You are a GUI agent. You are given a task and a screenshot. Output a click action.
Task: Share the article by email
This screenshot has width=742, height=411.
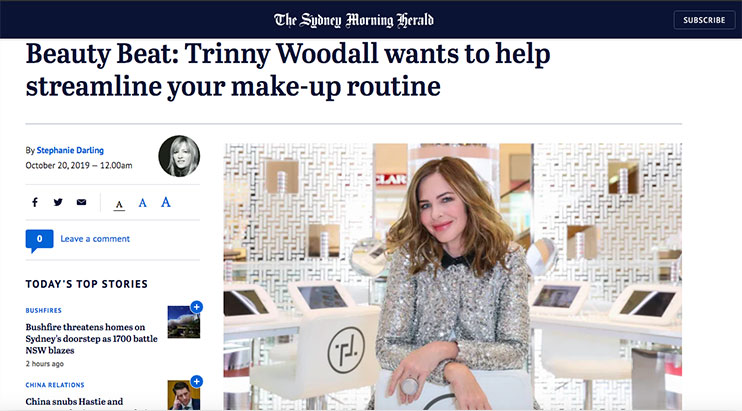(81, 202)
